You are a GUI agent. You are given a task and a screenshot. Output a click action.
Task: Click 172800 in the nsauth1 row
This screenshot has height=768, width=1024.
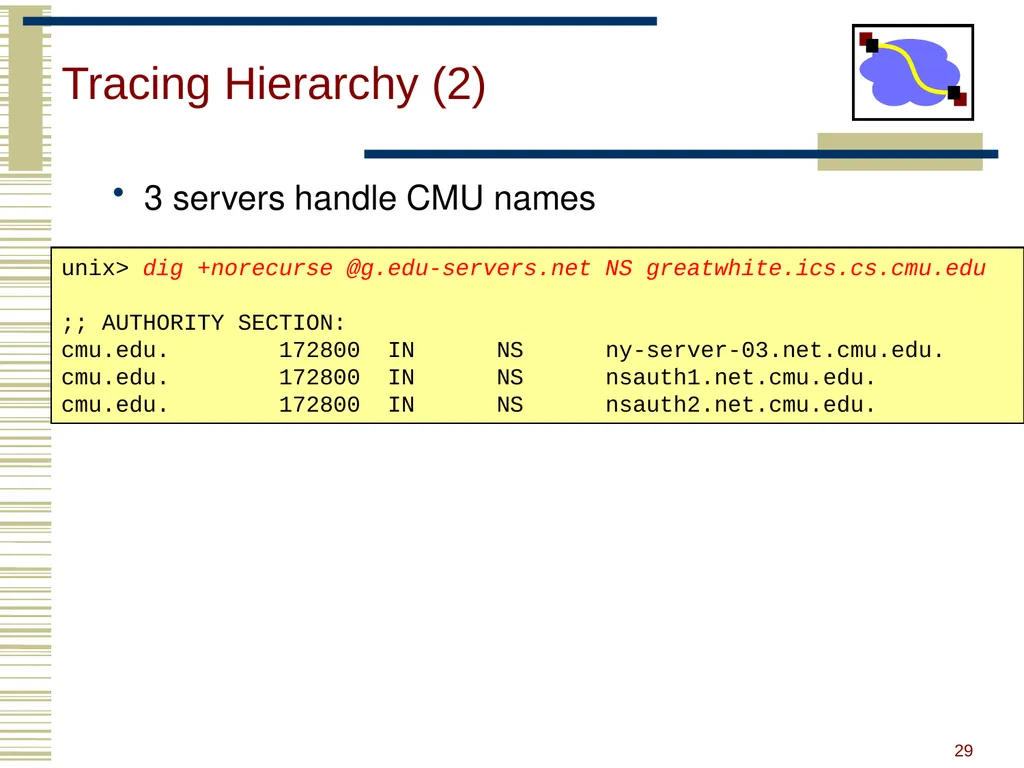point(319,377)
